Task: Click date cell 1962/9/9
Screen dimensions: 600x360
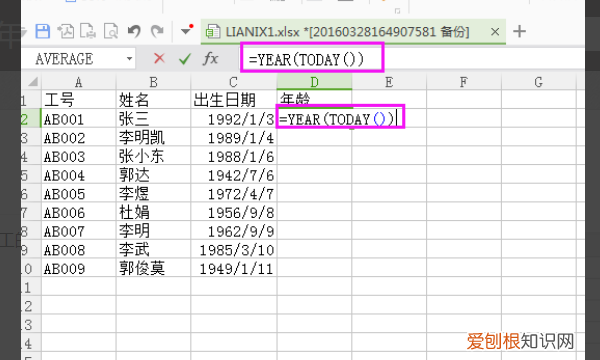Action: point(233,231)
